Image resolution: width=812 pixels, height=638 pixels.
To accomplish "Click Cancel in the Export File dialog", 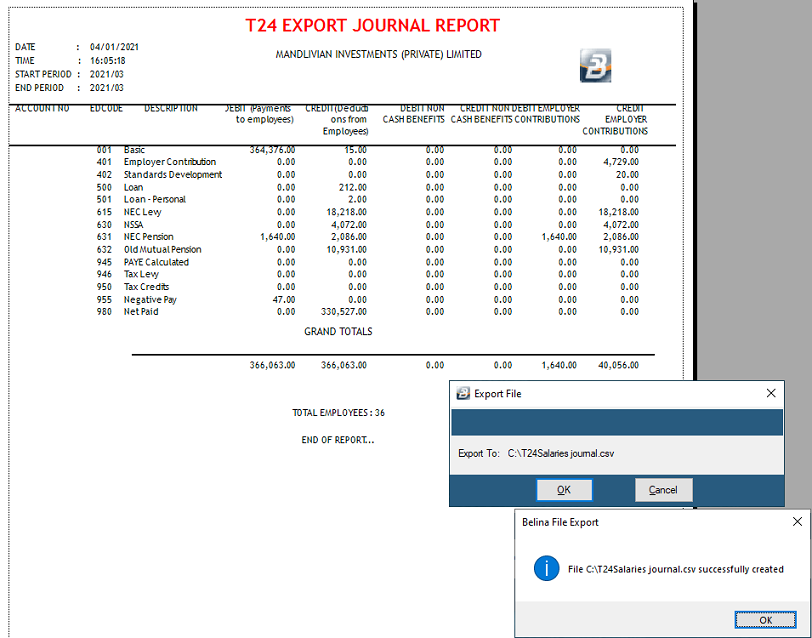I will point(663,490).
